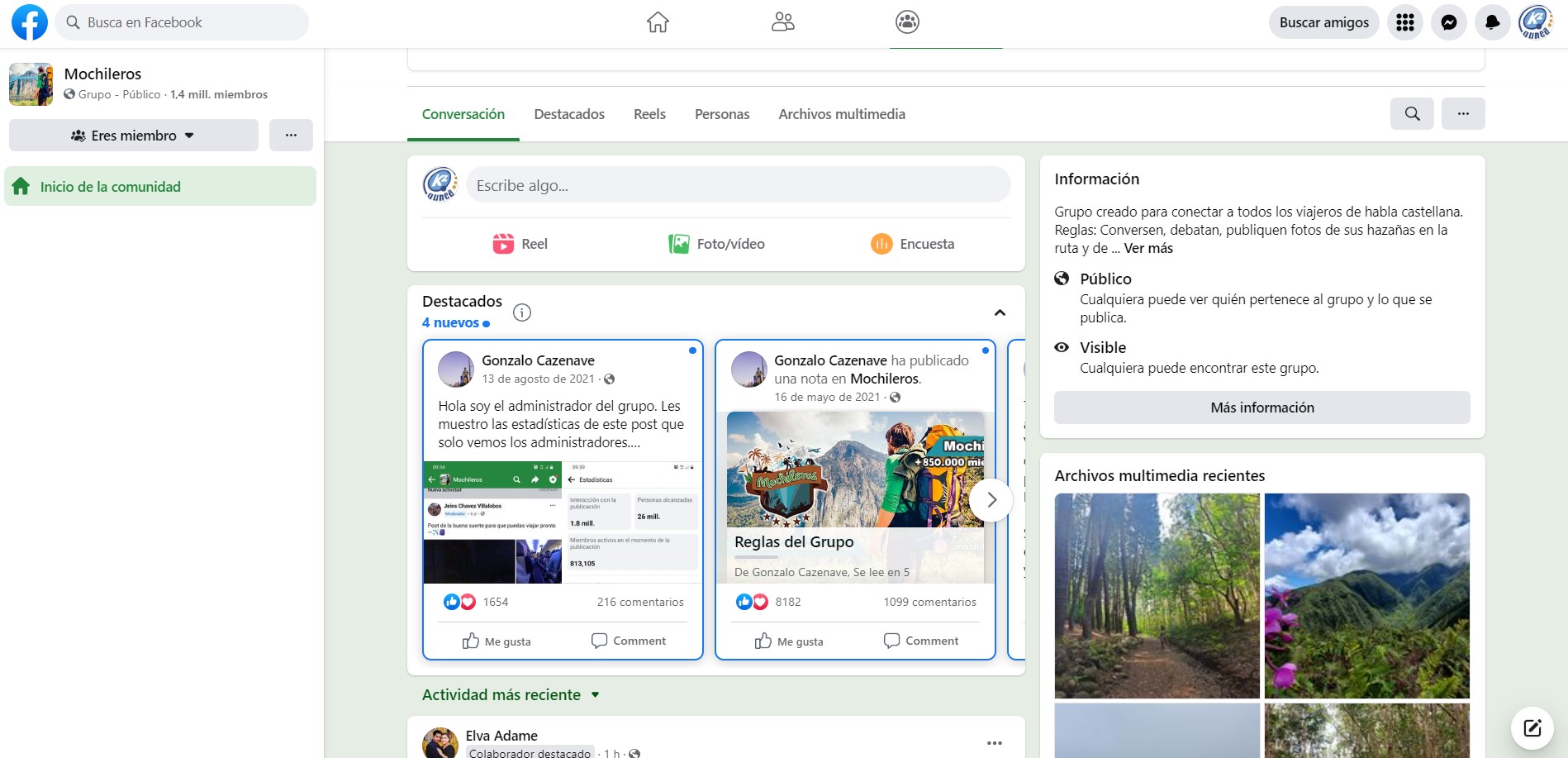Open the Eres miembro dropdown

pos(134,135)
